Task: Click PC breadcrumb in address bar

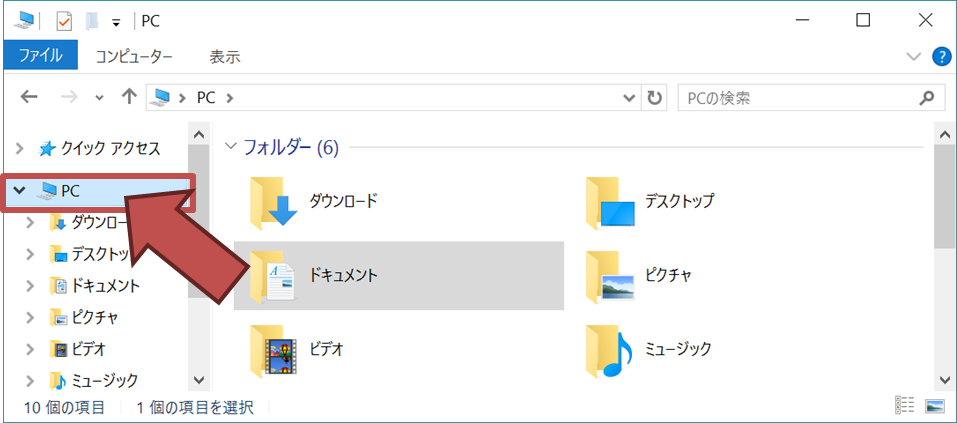Action: [206, 98]
